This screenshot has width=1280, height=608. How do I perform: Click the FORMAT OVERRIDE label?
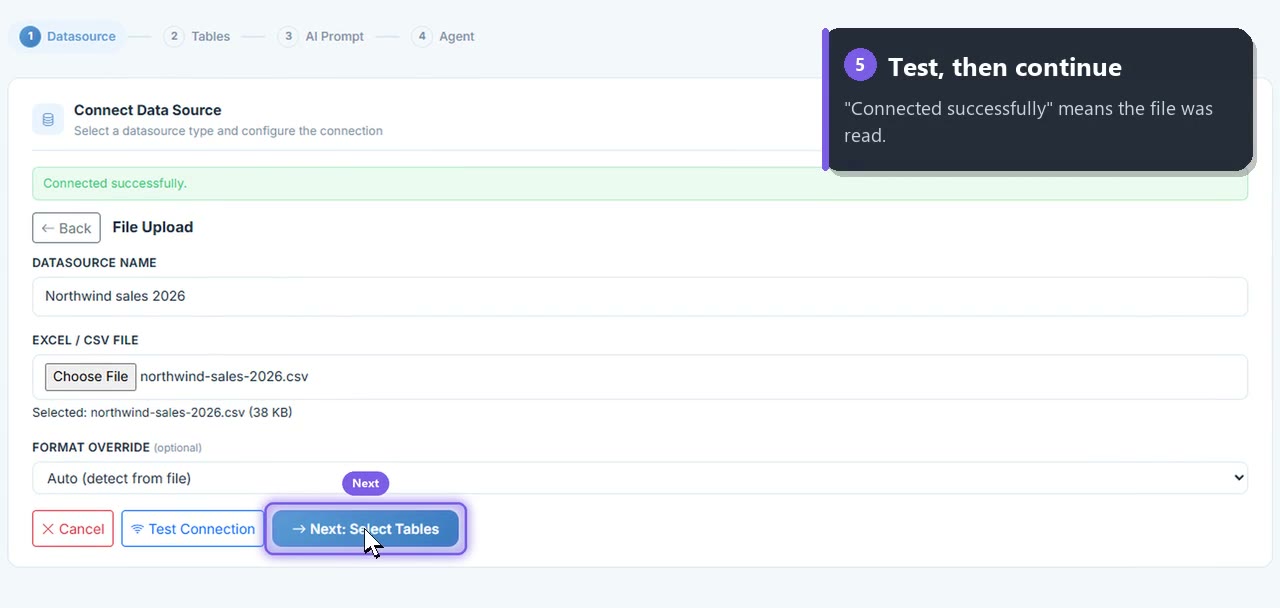coord(91,448)
